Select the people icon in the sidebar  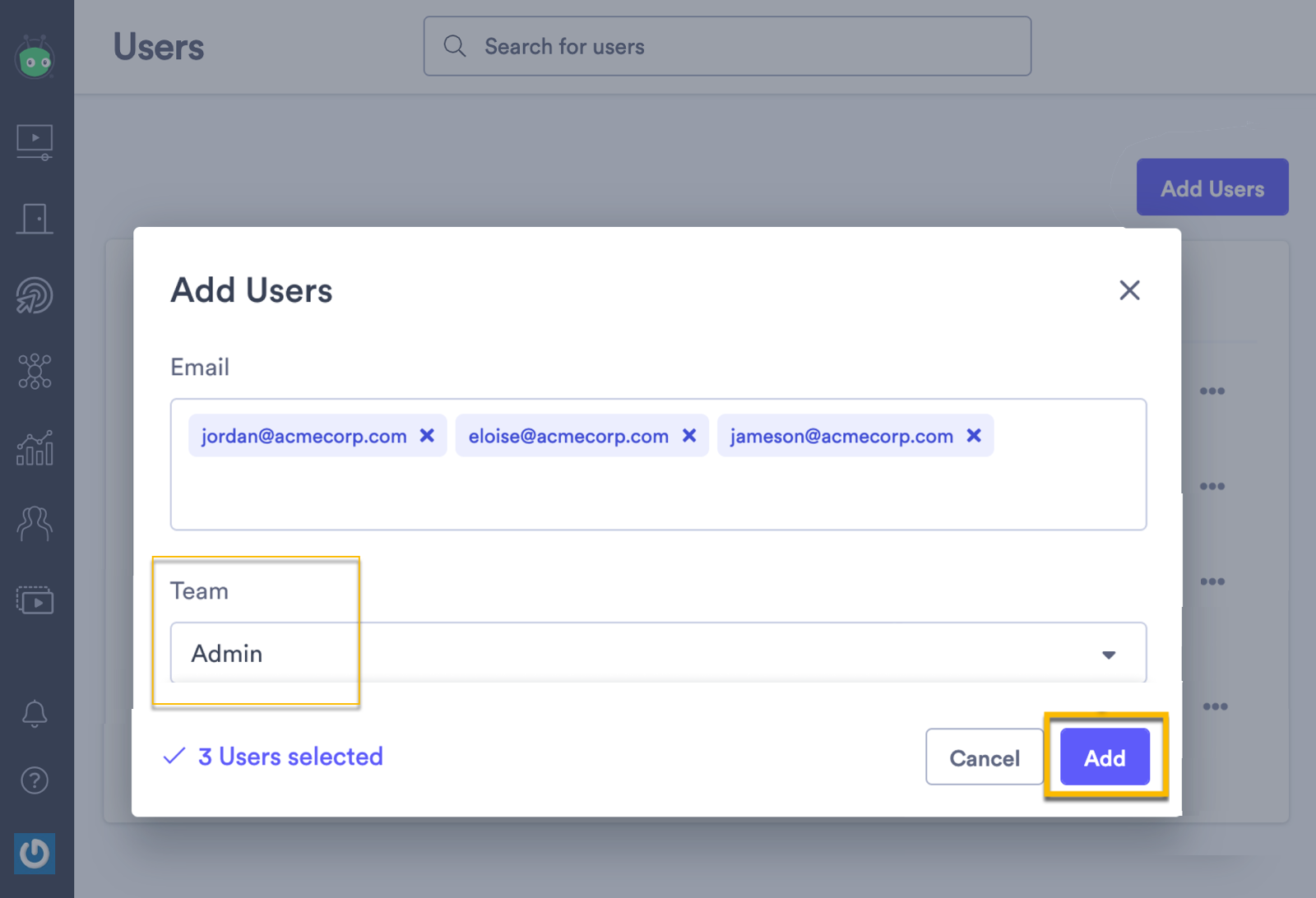pos(35,525)
